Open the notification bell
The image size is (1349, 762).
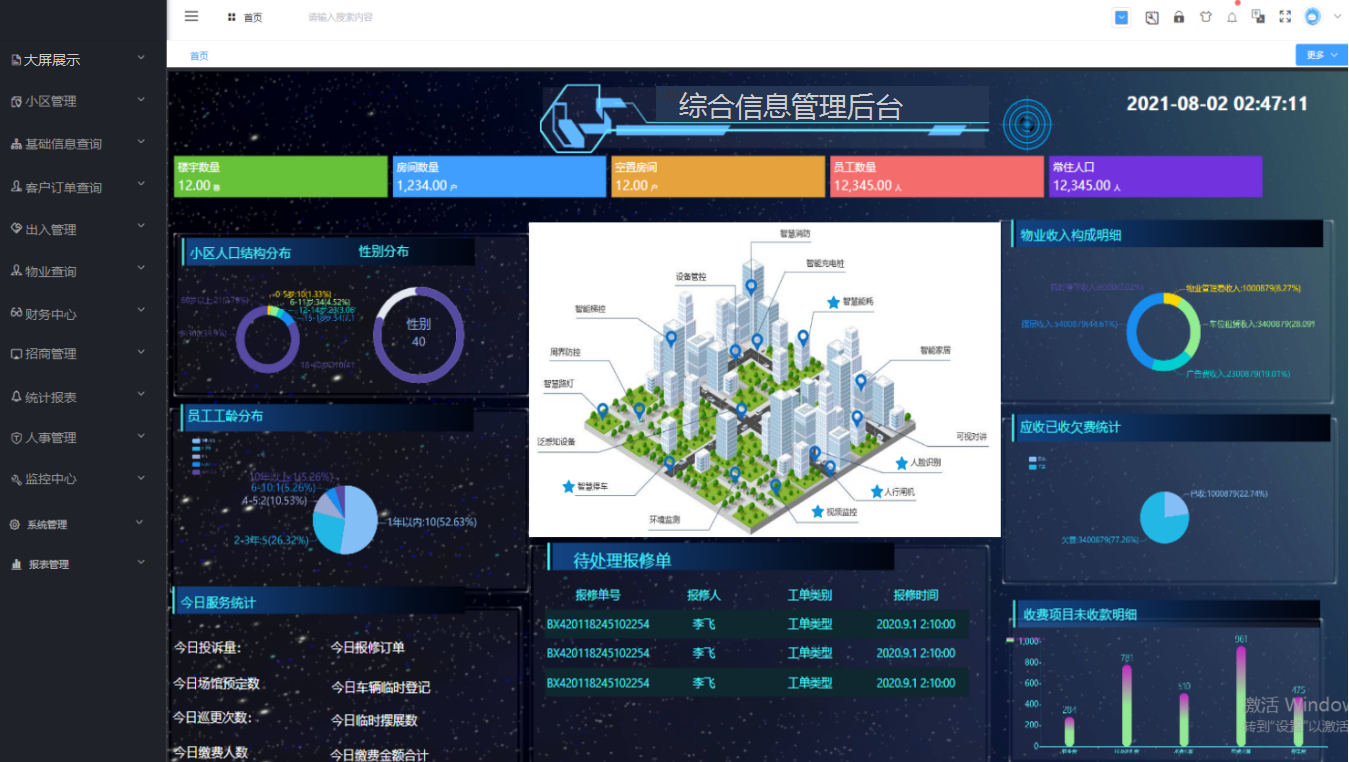pos(1232,17)
